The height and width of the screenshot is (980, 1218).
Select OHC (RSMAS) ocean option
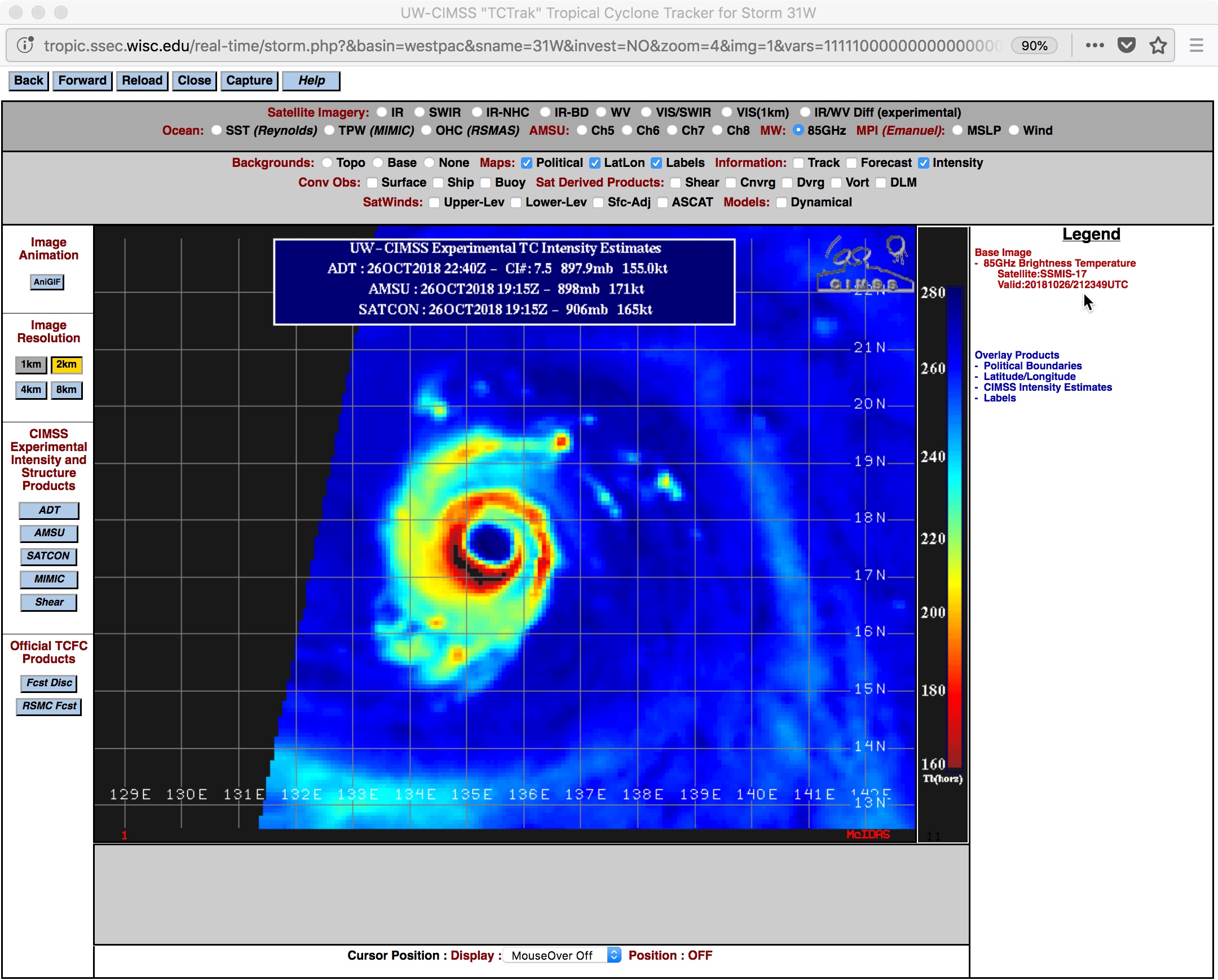click(x=426, y=130)
